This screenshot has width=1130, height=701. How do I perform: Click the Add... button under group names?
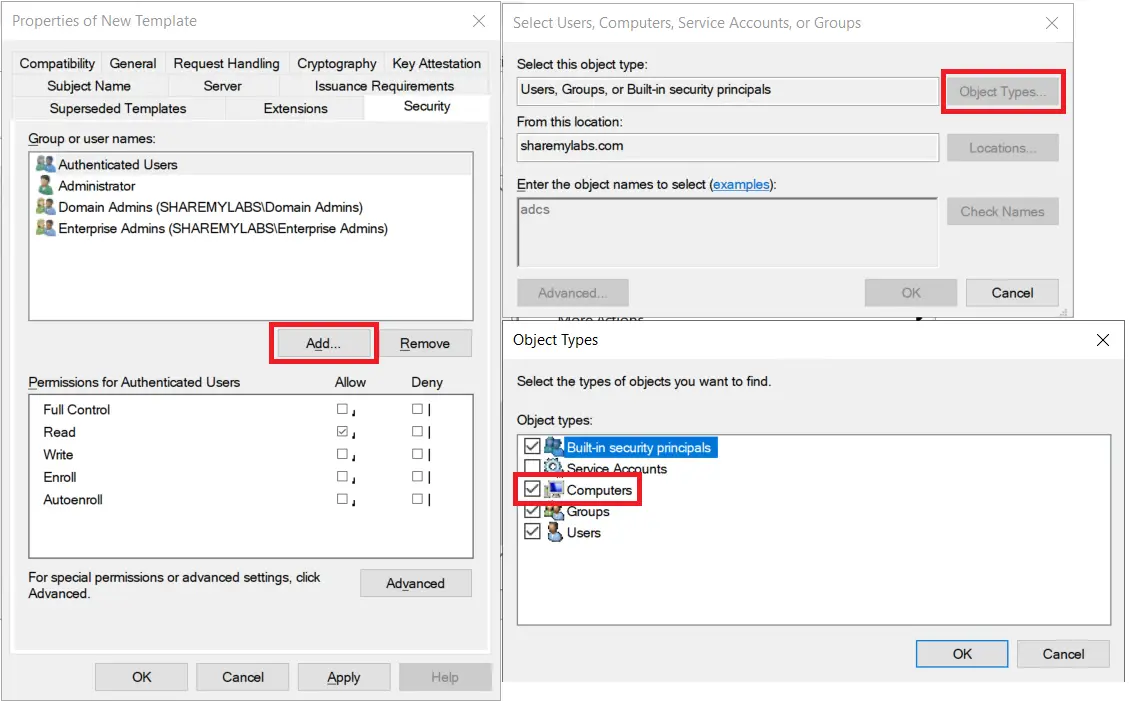(x=323, y=343)
